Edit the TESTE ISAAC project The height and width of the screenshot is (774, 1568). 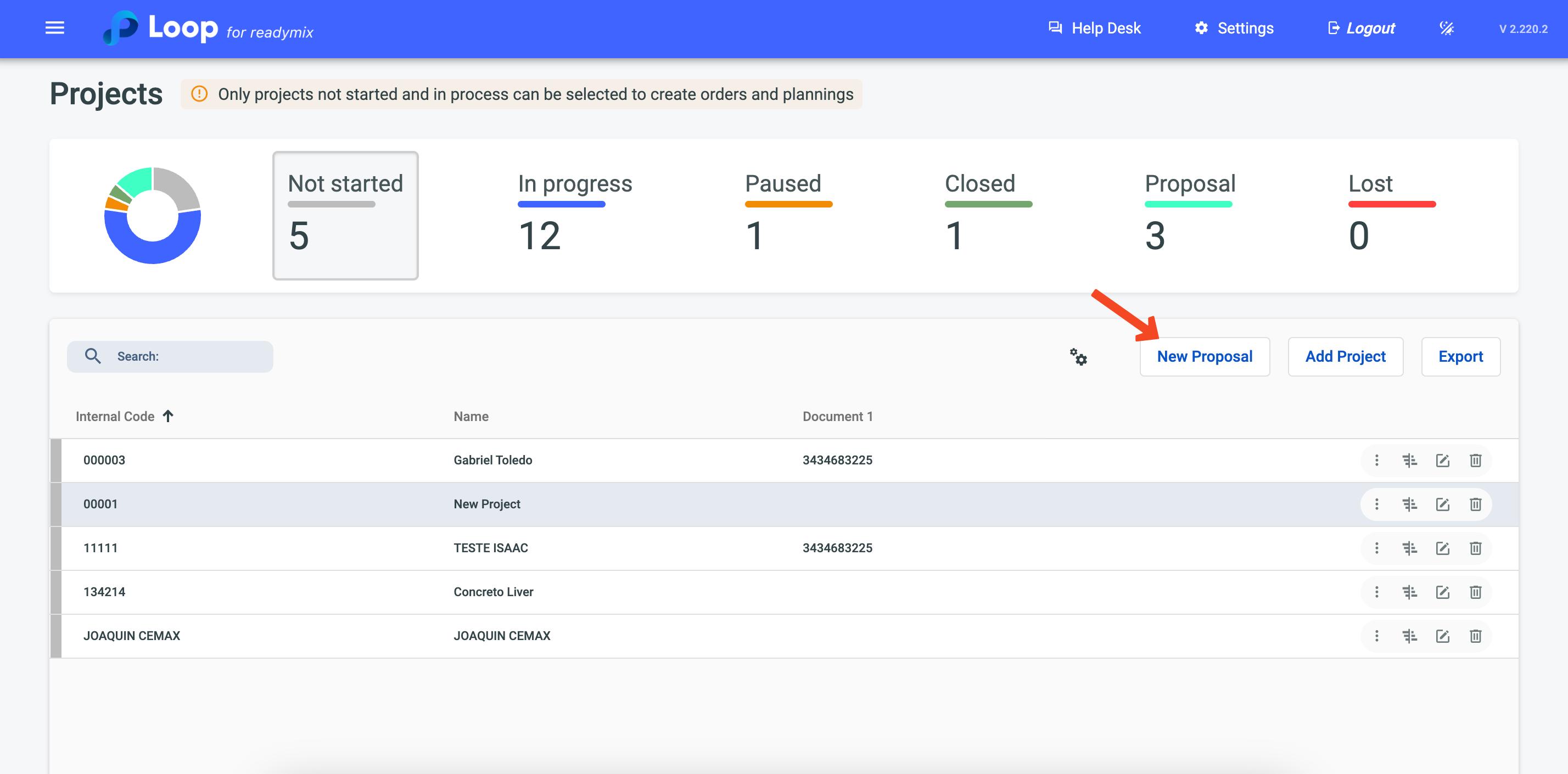pyautogui.click(x=1442, y=548)
